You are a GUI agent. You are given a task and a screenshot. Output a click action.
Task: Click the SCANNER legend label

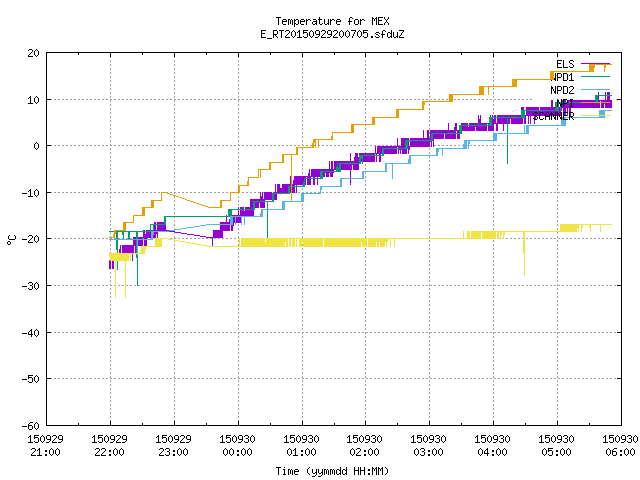tap(553, 116)
